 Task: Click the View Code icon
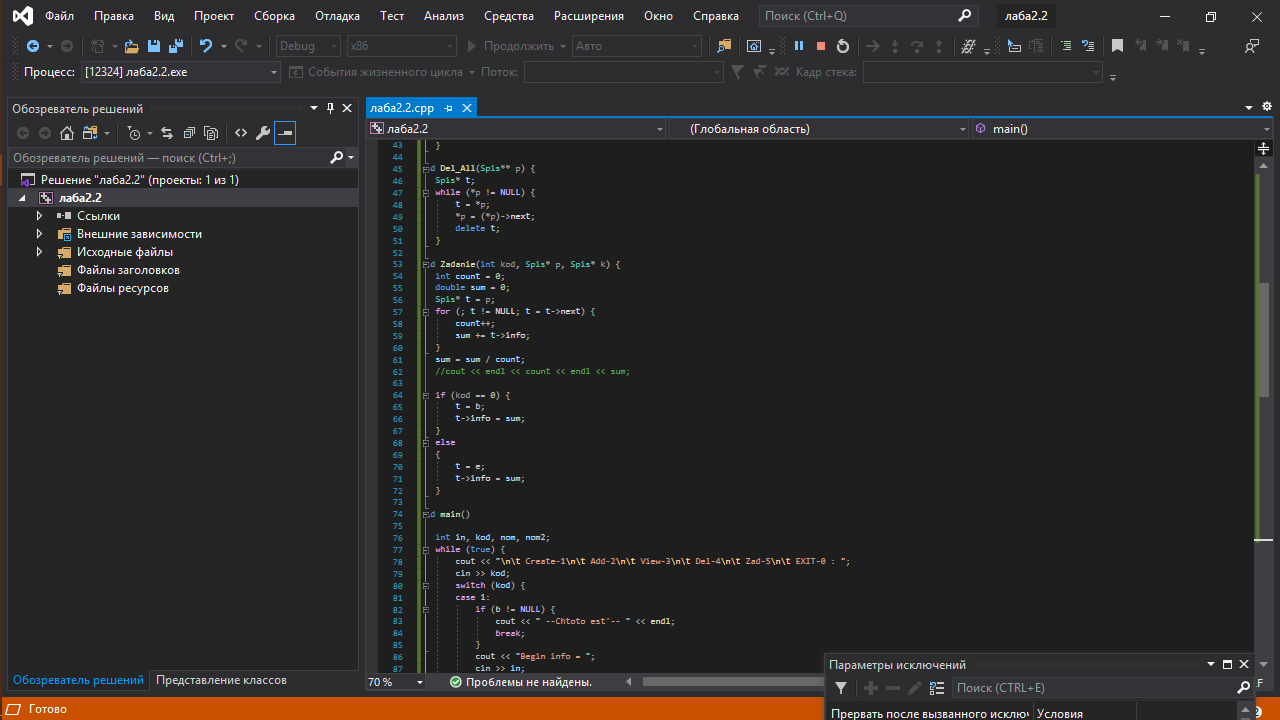pos(241,133)
